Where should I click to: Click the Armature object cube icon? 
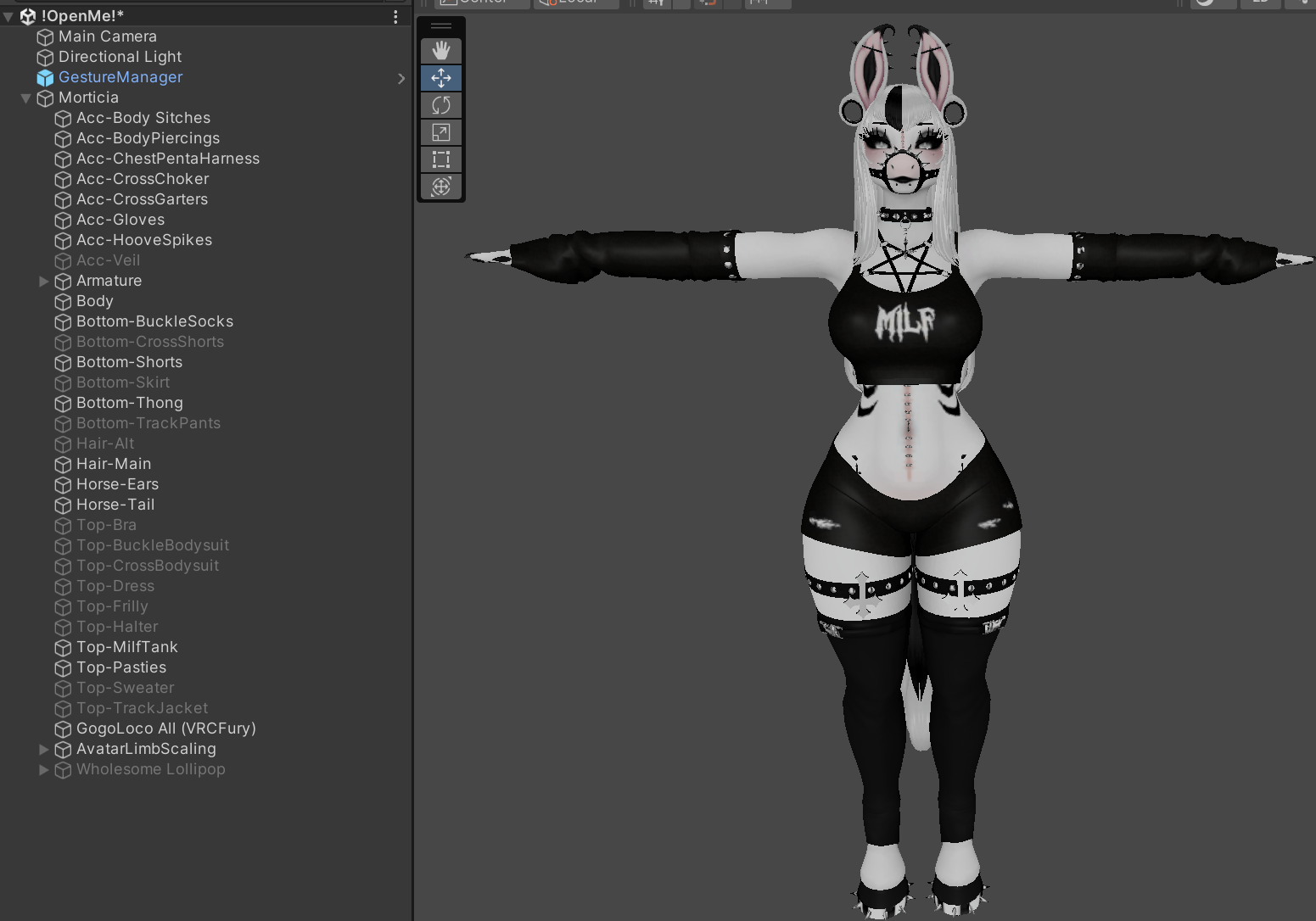point(63,281)
